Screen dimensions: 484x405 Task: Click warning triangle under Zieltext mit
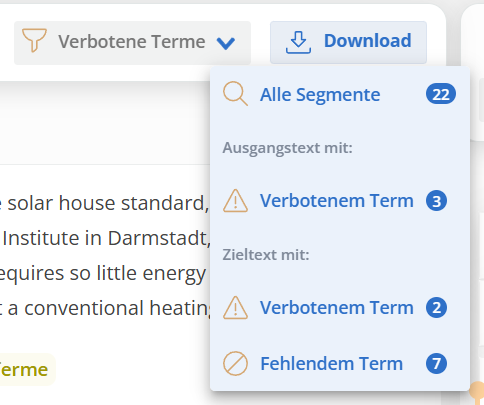(235, 308)
